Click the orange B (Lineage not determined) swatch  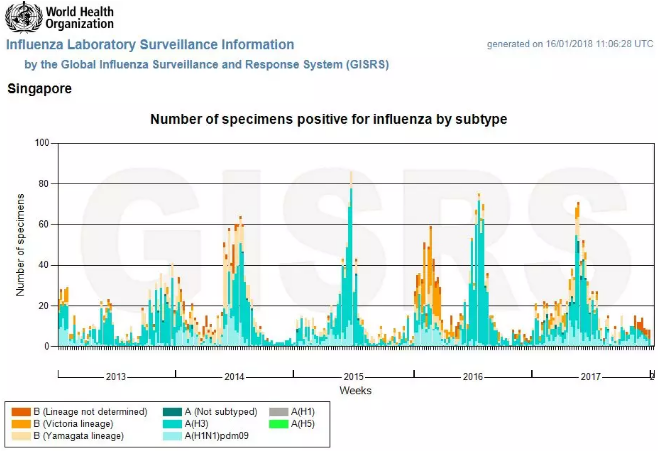tap(20, 412)
